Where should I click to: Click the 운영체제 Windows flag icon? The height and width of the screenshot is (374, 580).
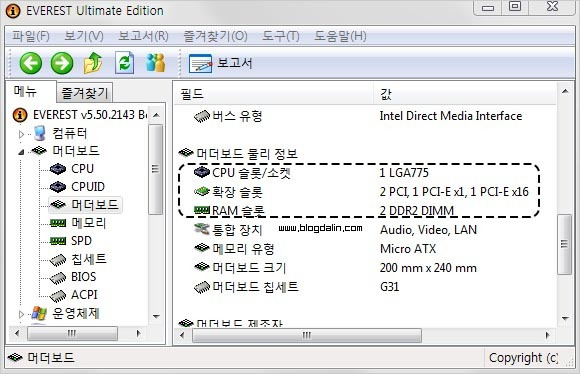[x=39, y=314]
